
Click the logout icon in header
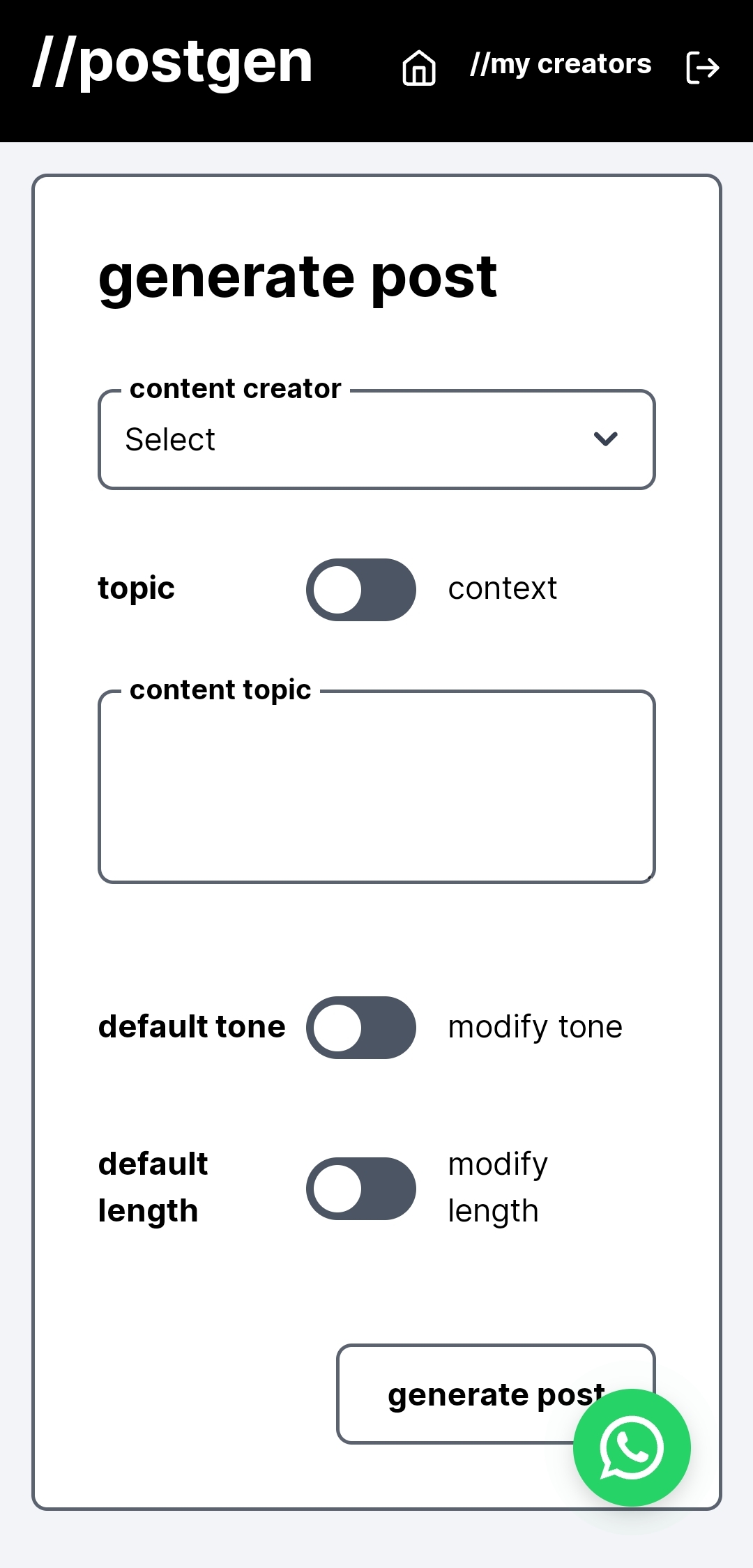[x=702, y=68]
